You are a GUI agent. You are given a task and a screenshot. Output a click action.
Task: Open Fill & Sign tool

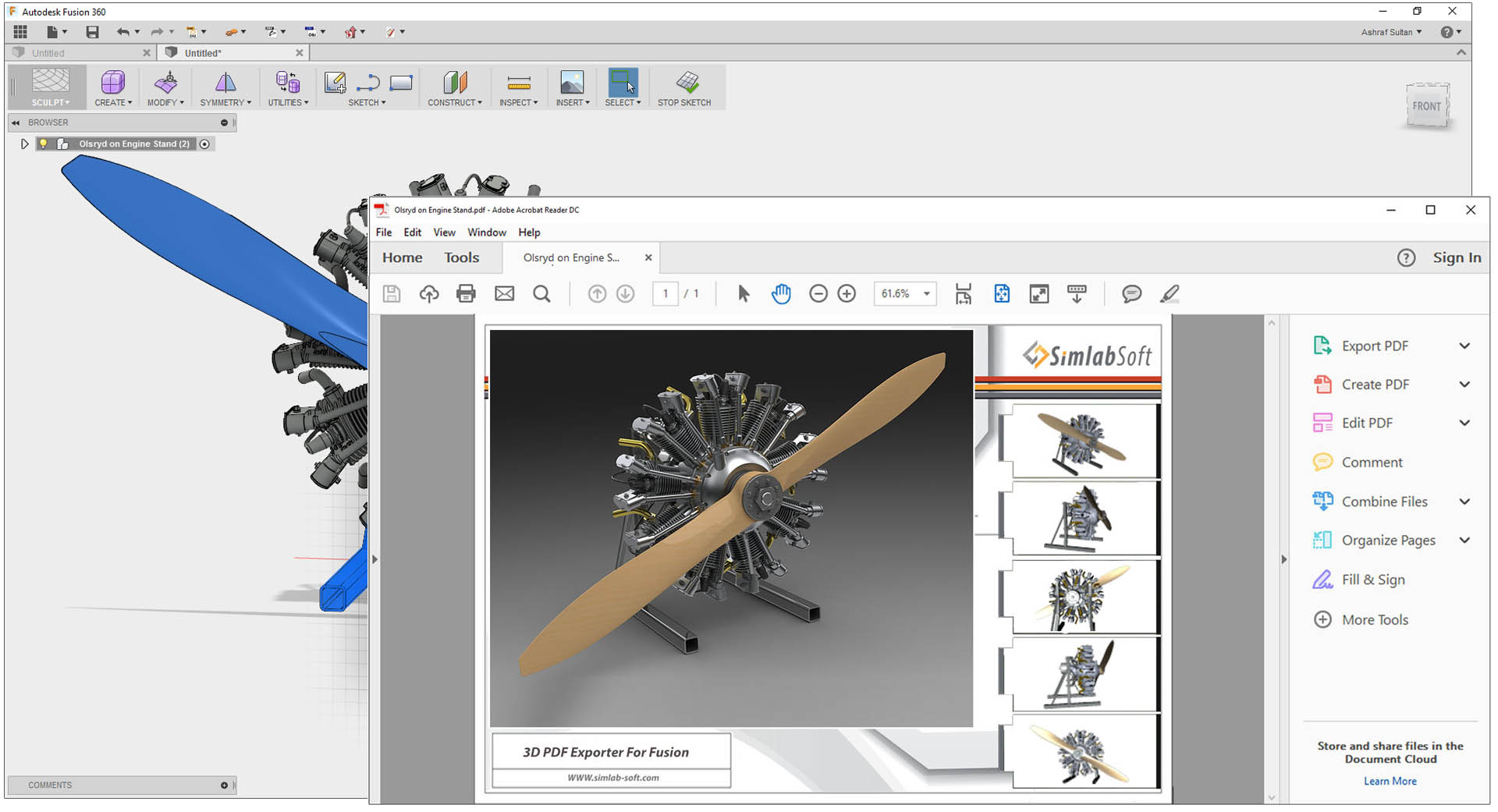click(1359, 580)
